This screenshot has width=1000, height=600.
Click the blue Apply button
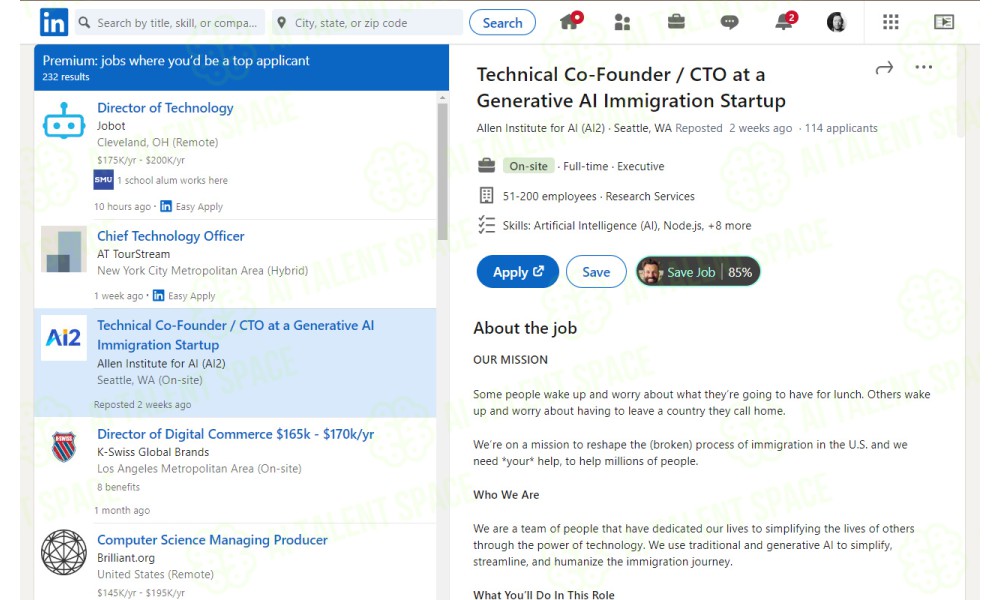point(518,272)
